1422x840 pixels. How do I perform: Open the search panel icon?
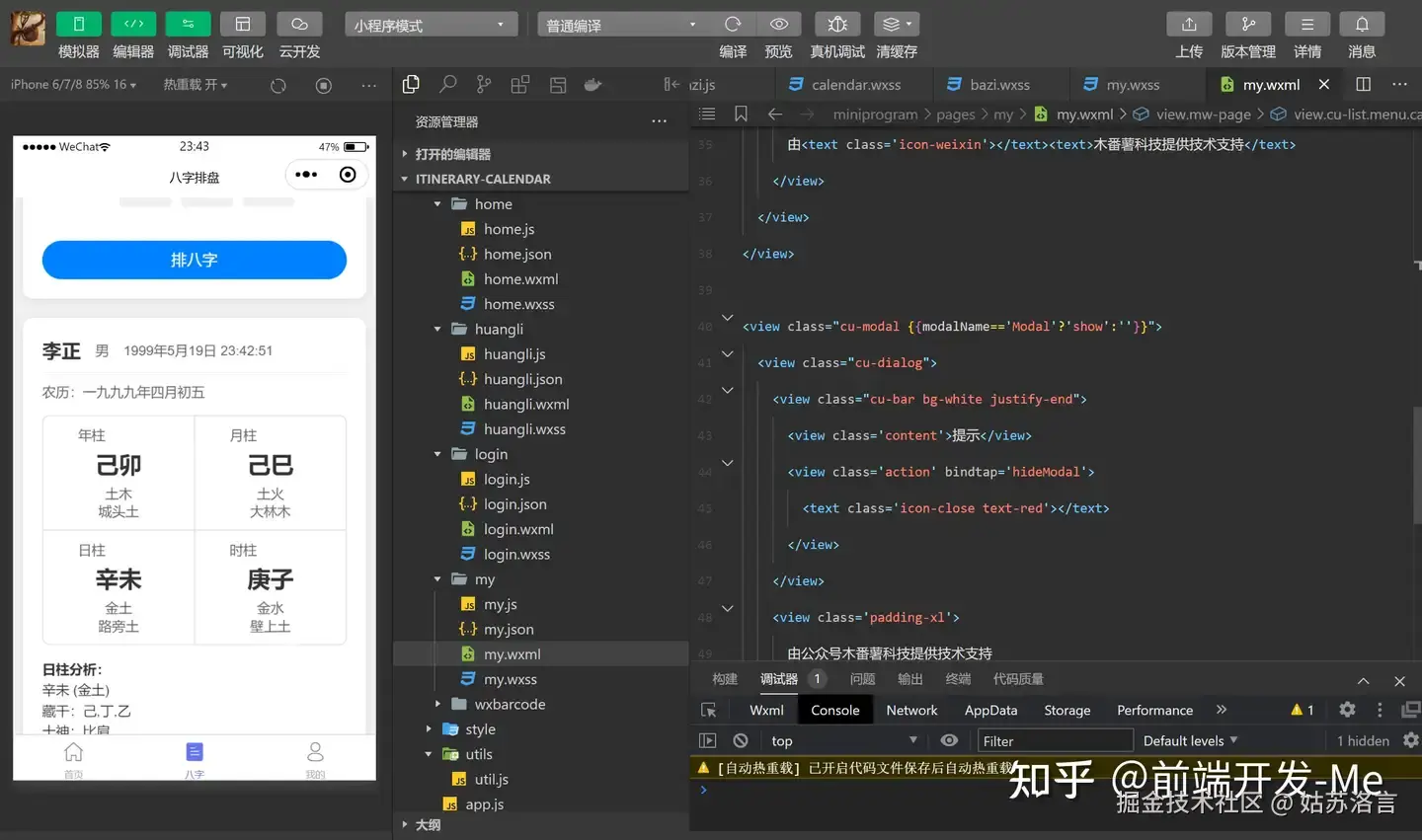coord(448,85)
